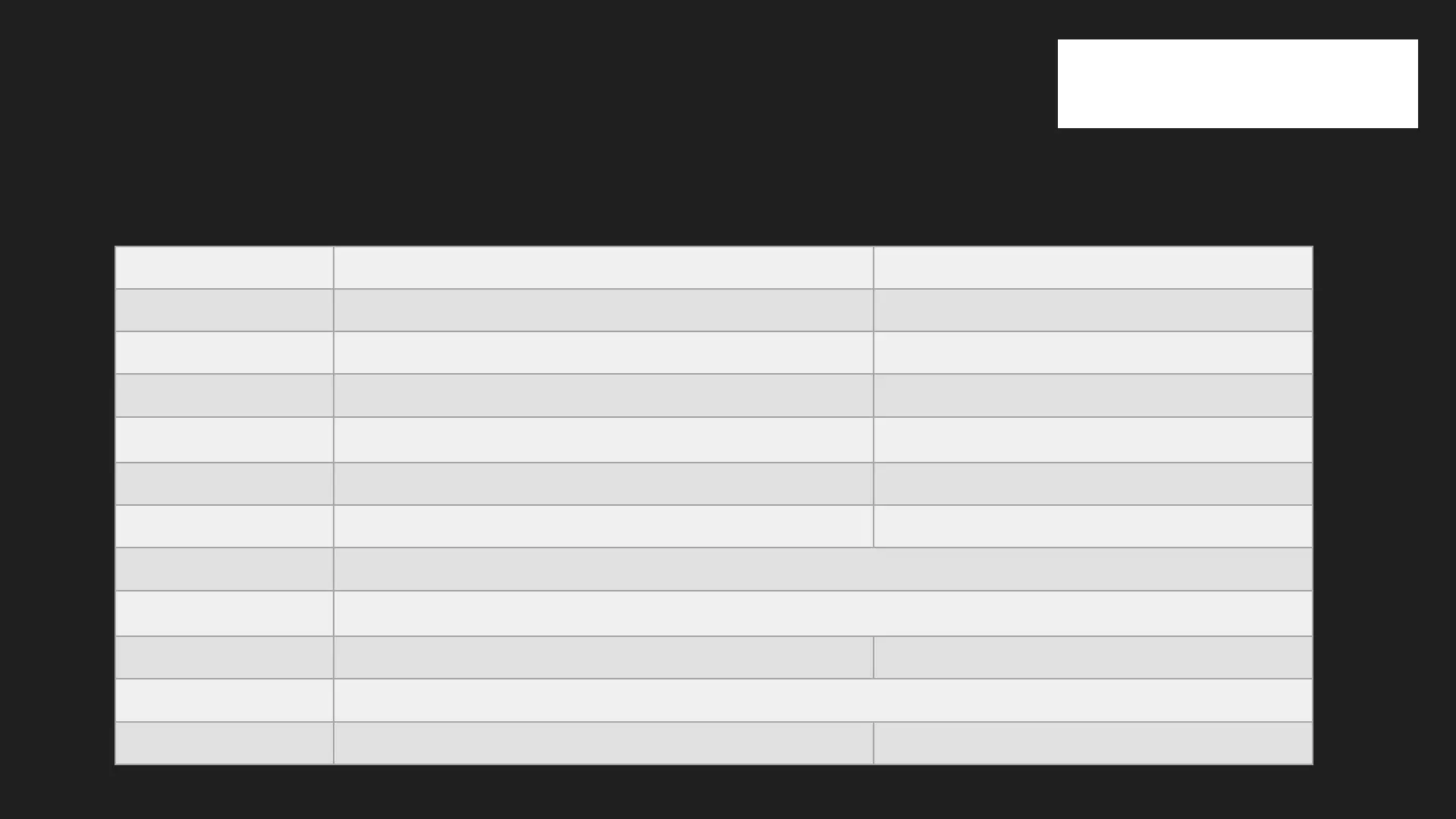The width and height of the screenshot is (1456, 819).
Task: Click the middle cell in the fifth table row
Action: point(603,440)
